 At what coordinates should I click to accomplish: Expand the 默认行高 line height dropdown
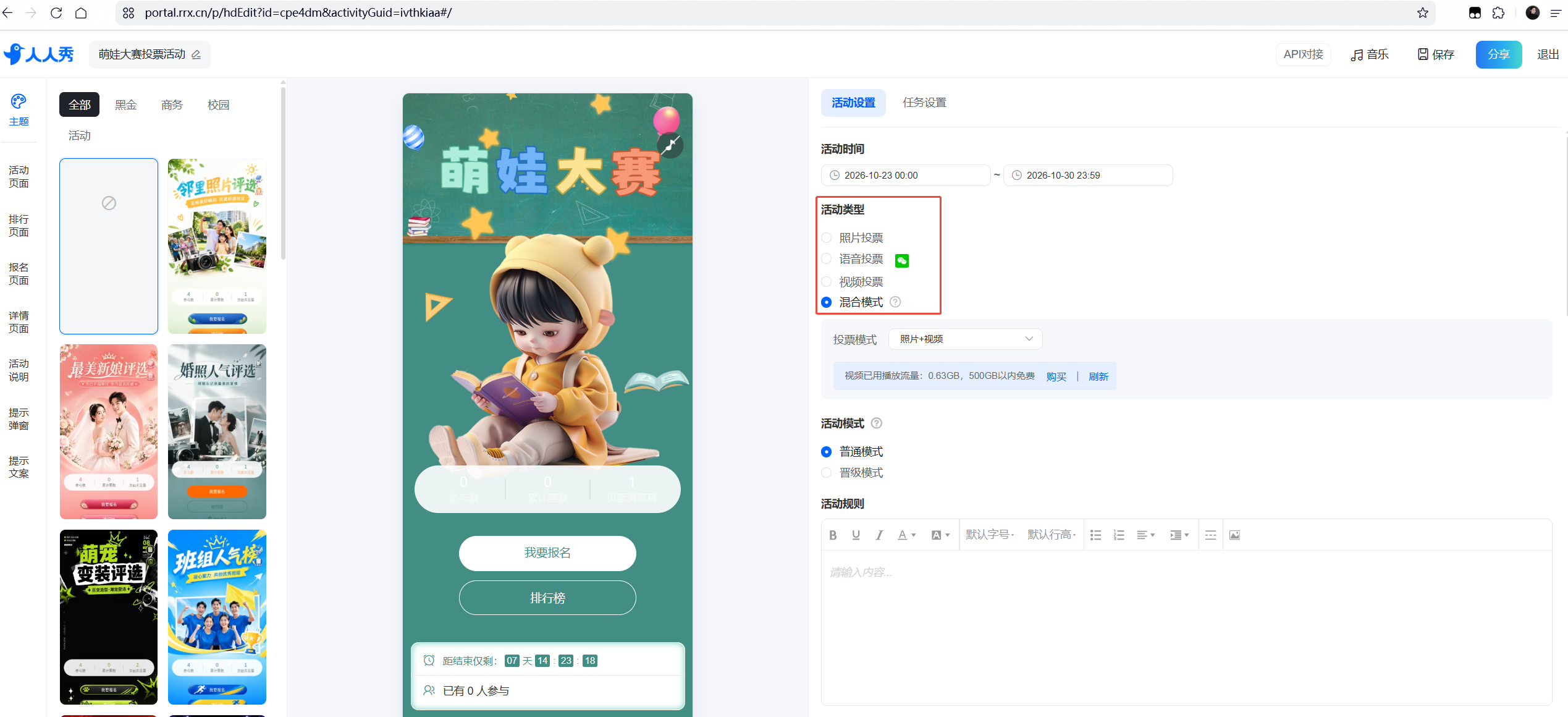click(1052, 535)
